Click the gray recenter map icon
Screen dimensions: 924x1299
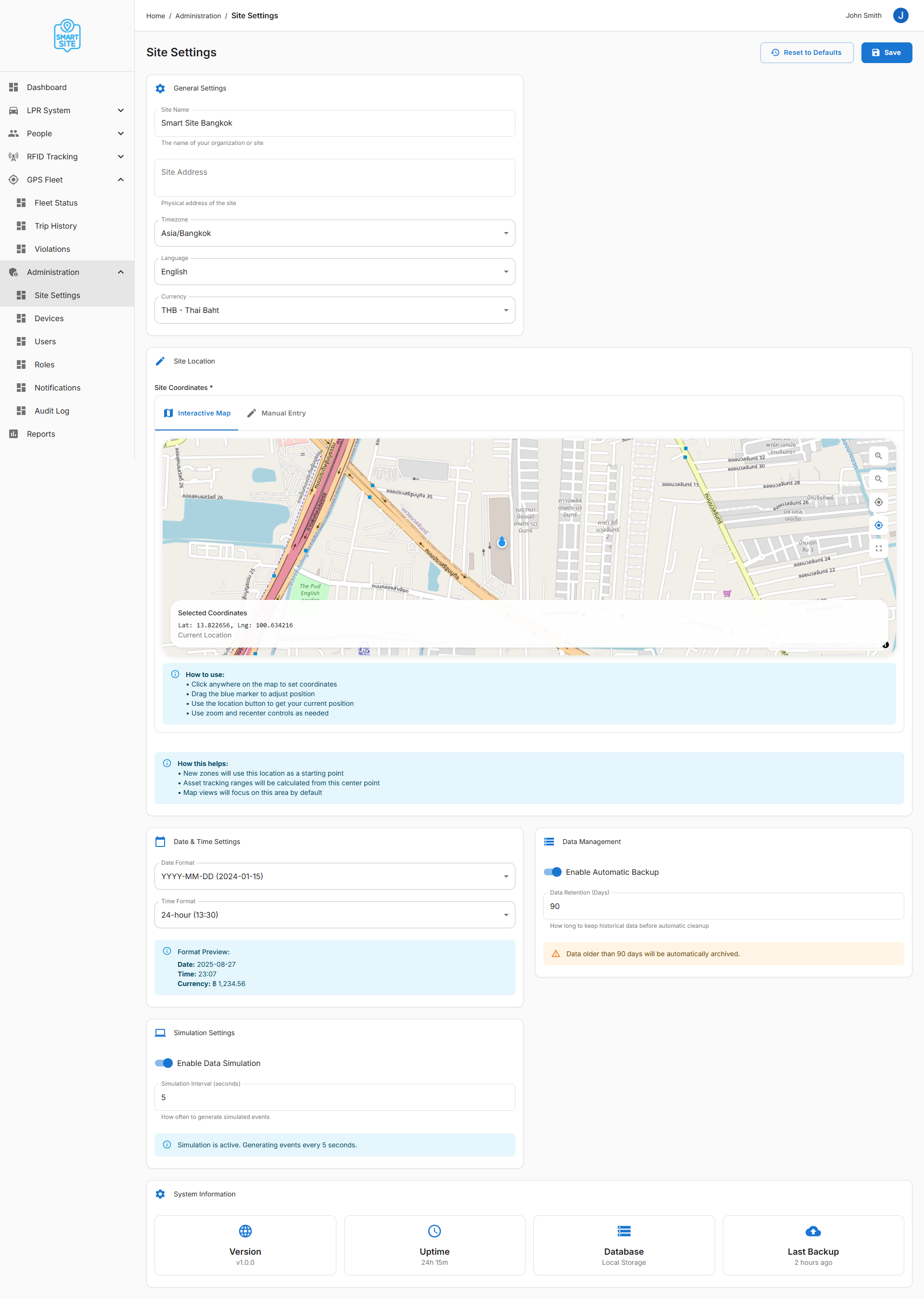878,502
